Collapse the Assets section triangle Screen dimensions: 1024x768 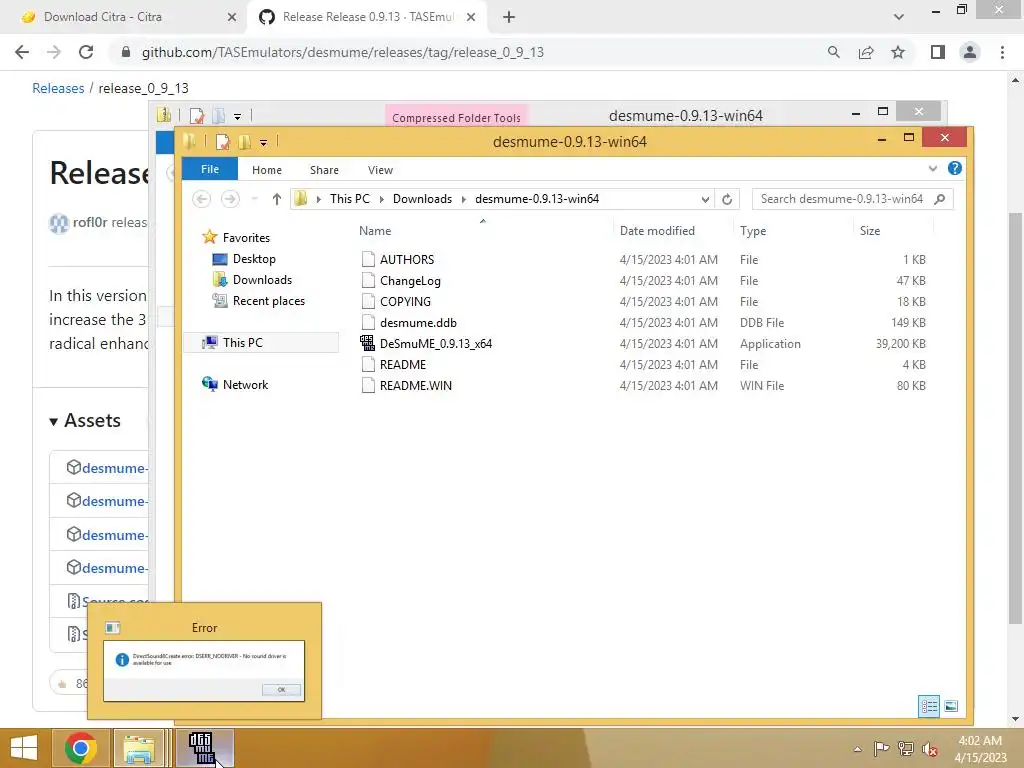click(54, 422)
